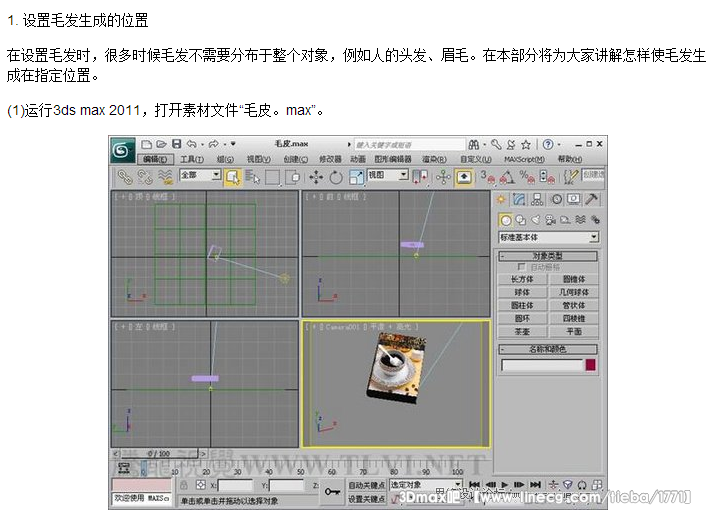The height and width of the screenshot is (514, 720).
Task: Open the Standard Primitives dropdown list
Action: (x=549, y=237)
